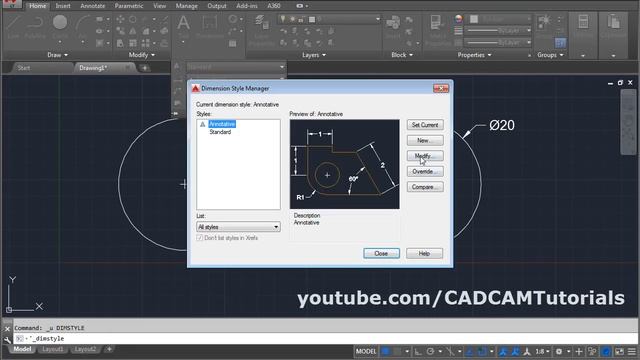Switch to the Insert ribbon tab
640x360 pixels.
point(63,6)
